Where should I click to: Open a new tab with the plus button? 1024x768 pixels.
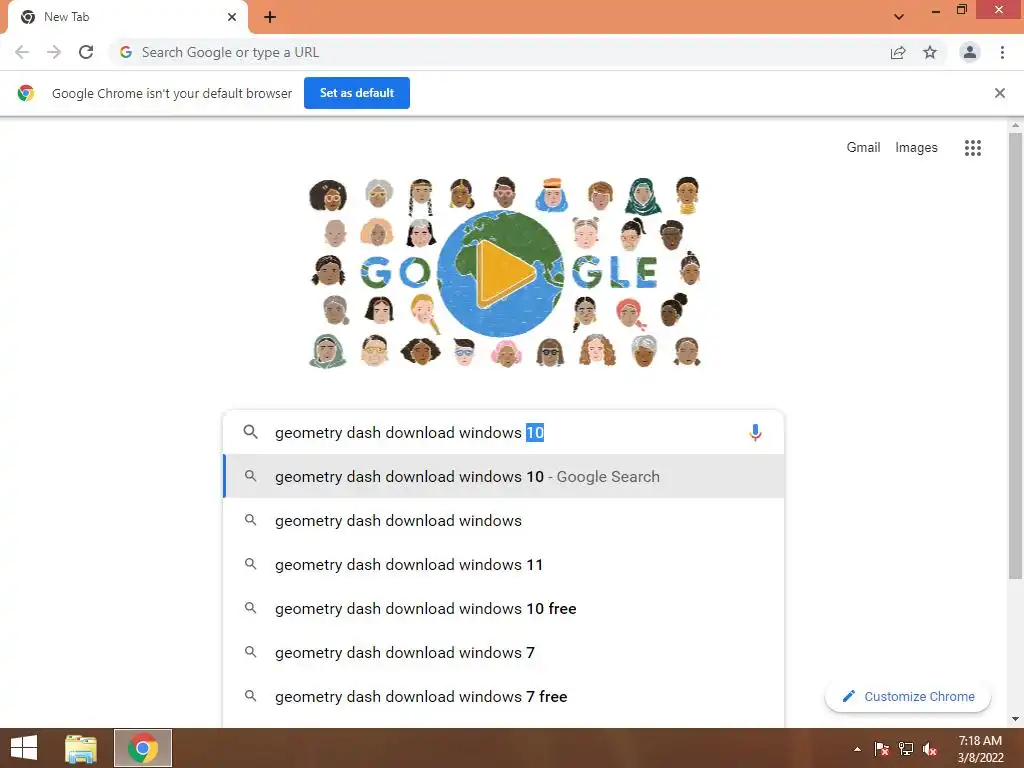[x=270, y=17]
